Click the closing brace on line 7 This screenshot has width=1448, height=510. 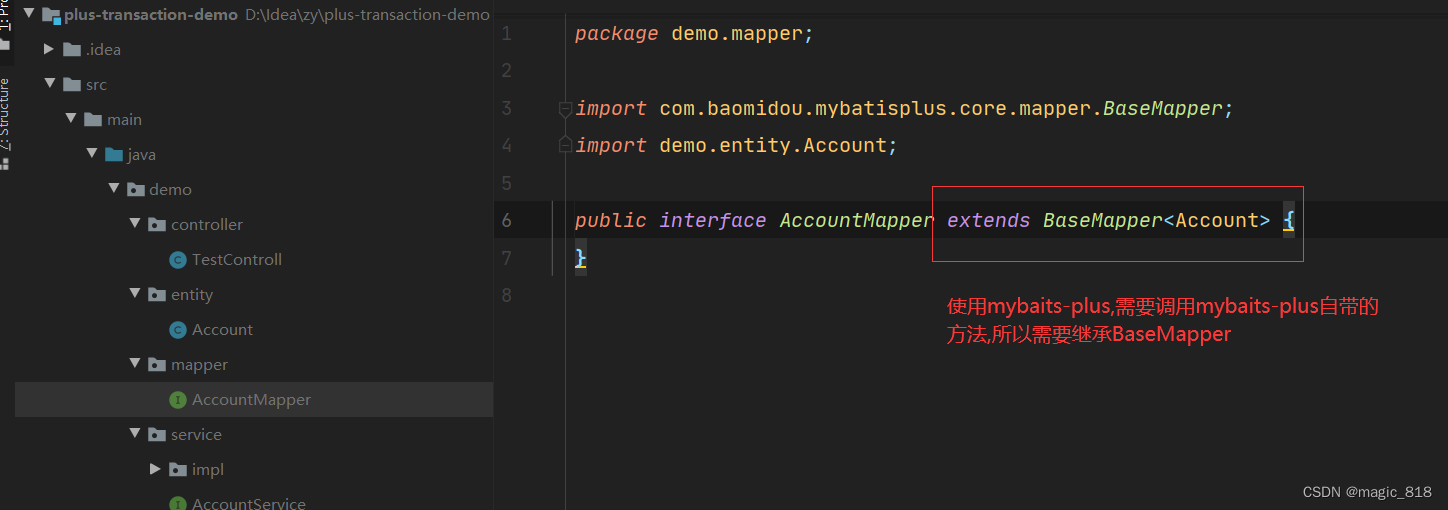click(x=580, y=258)
